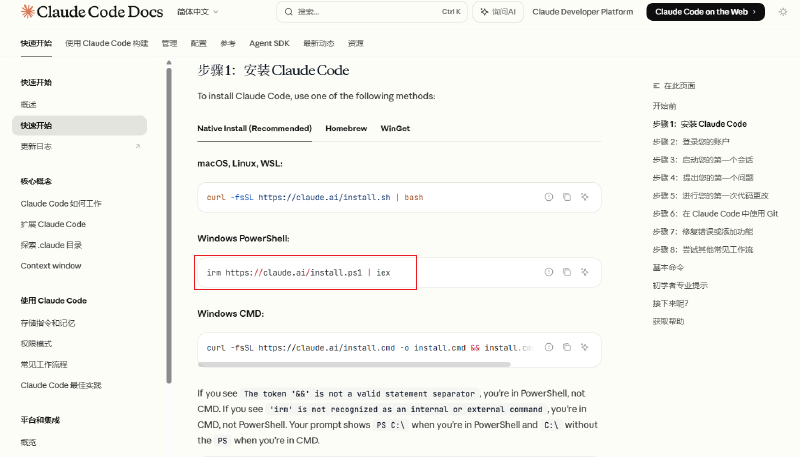Image resolution: width=800 pixels, height=457 pixels.
Task: Open 探索 .claude 目录 sidebar page
Action: (x=51, y=245)
